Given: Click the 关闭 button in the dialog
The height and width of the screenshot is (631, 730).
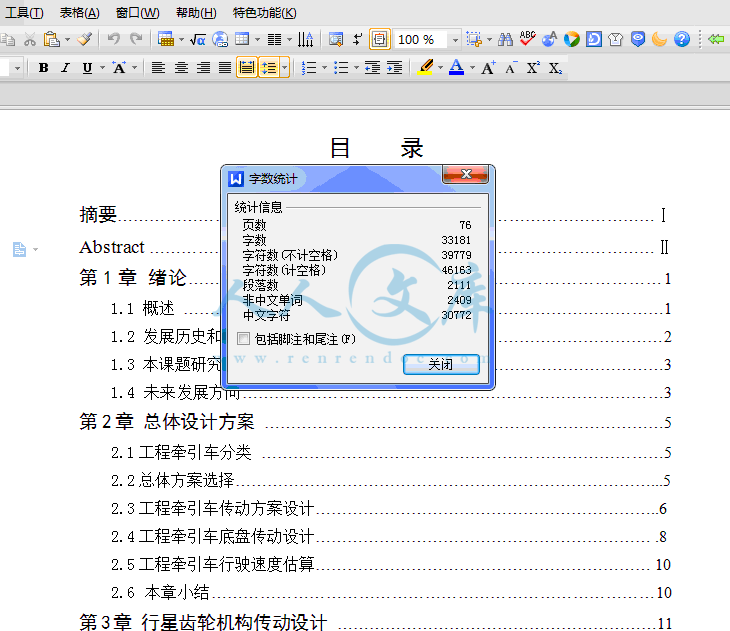Looking at the screenshot, I should [x=441, y=364].
